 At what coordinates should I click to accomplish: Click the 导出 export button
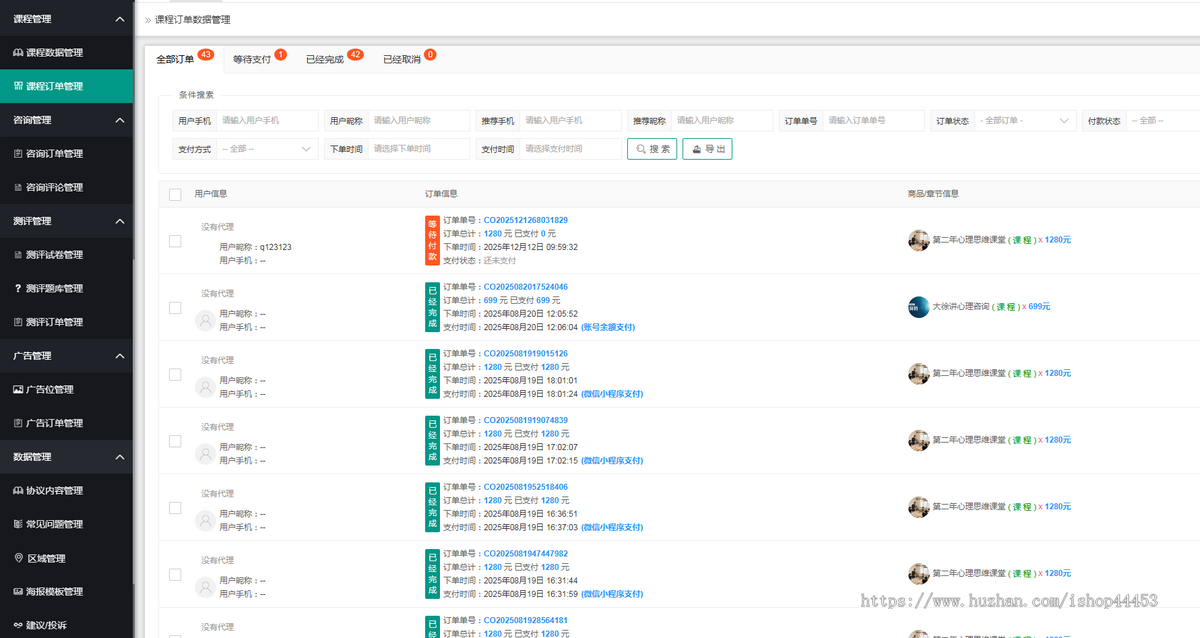coord(707,149)
